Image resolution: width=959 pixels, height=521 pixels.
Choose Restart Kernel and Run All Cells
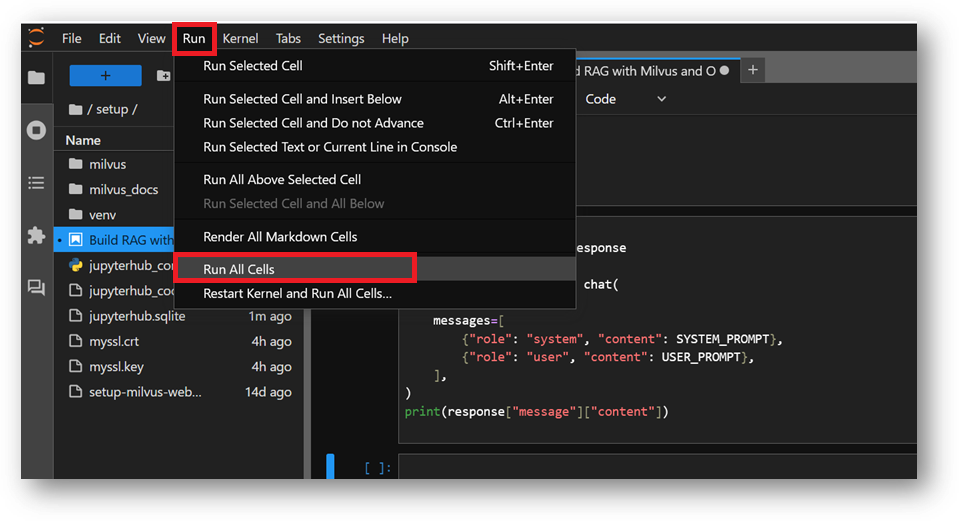click(297, 294)
